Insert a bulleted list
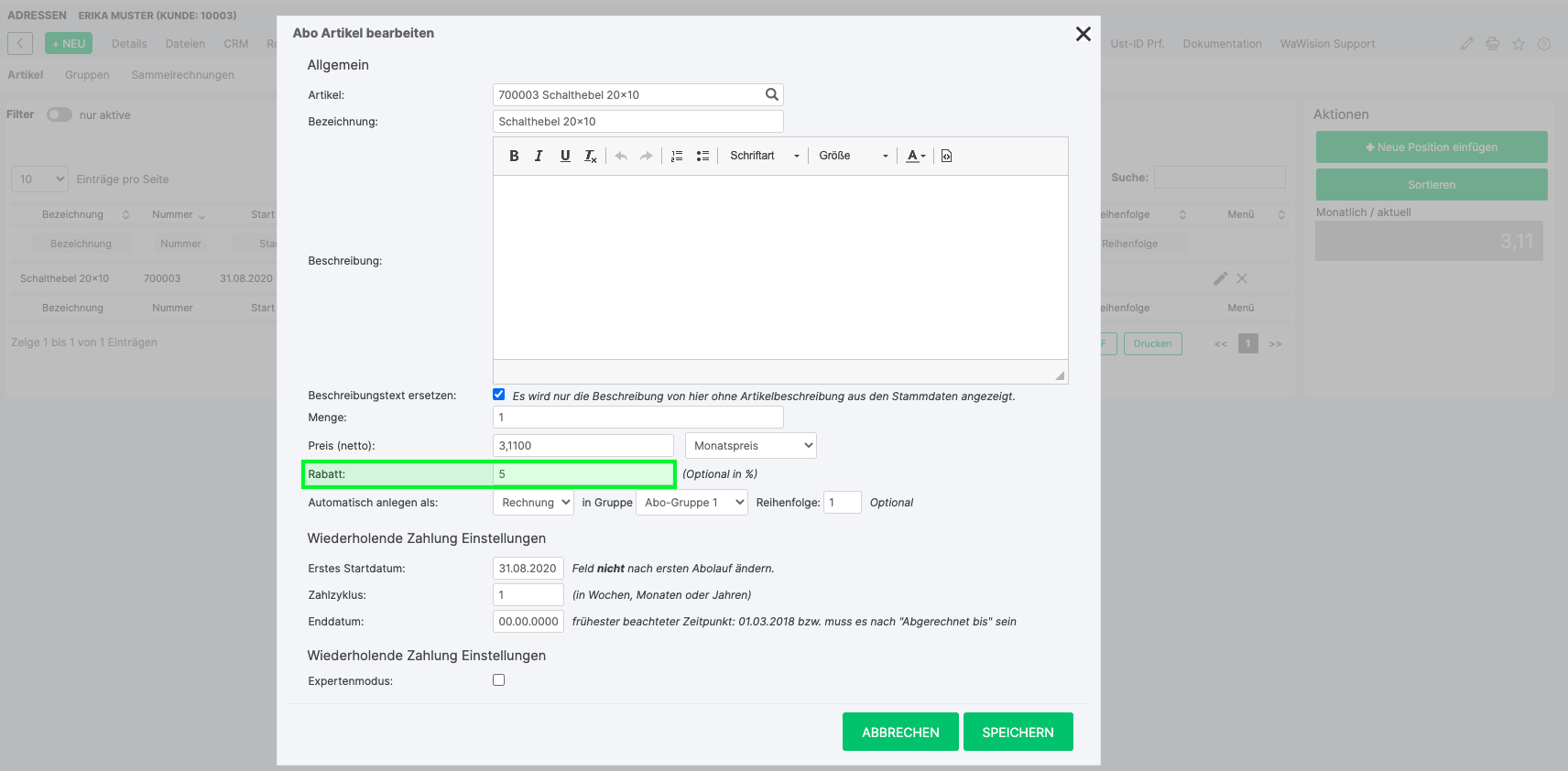Viewport: 1568px width, 771px height. click(702, 157)
